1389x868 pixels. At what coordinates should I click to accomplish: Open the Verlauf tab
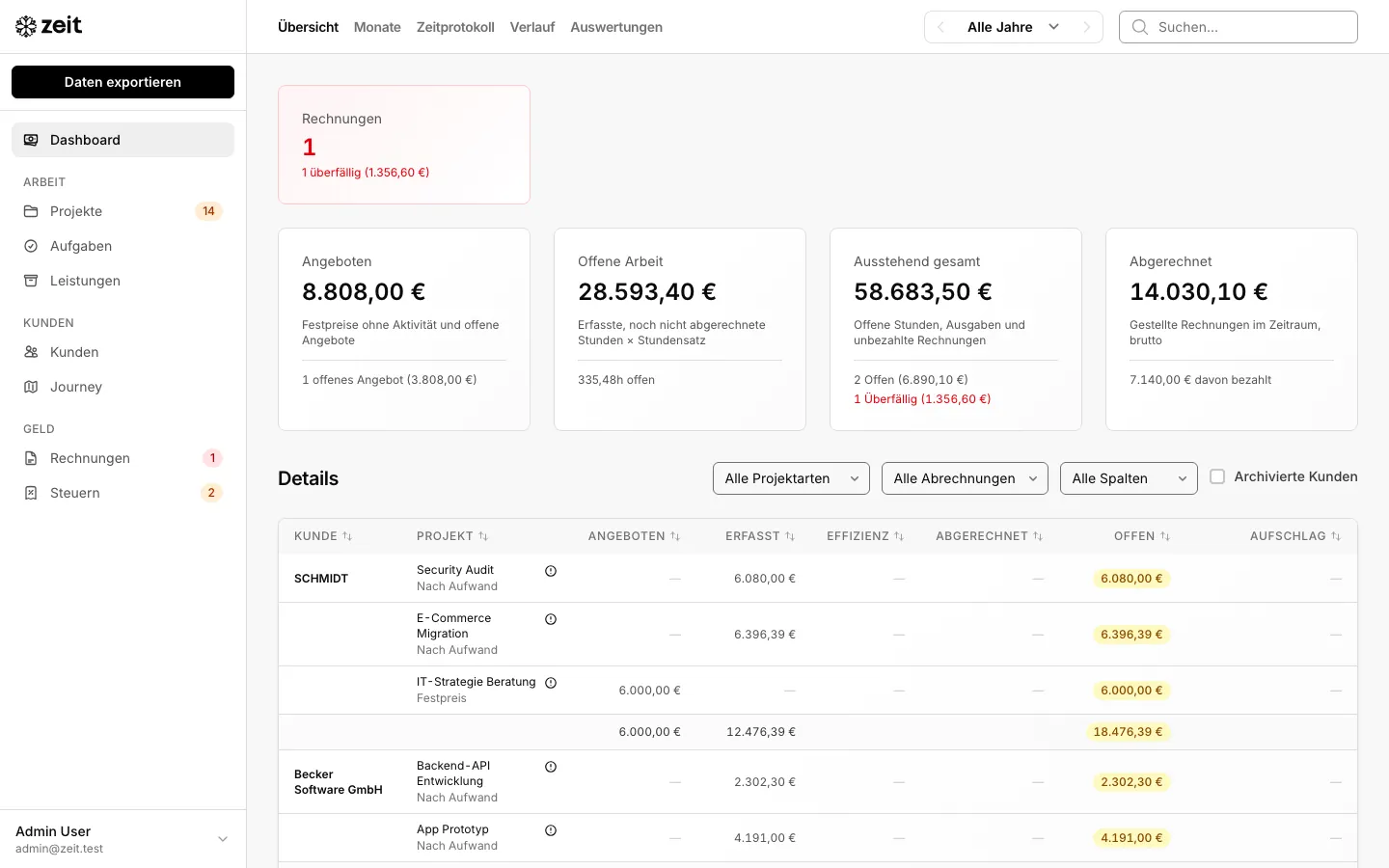[x=532, y=27]
